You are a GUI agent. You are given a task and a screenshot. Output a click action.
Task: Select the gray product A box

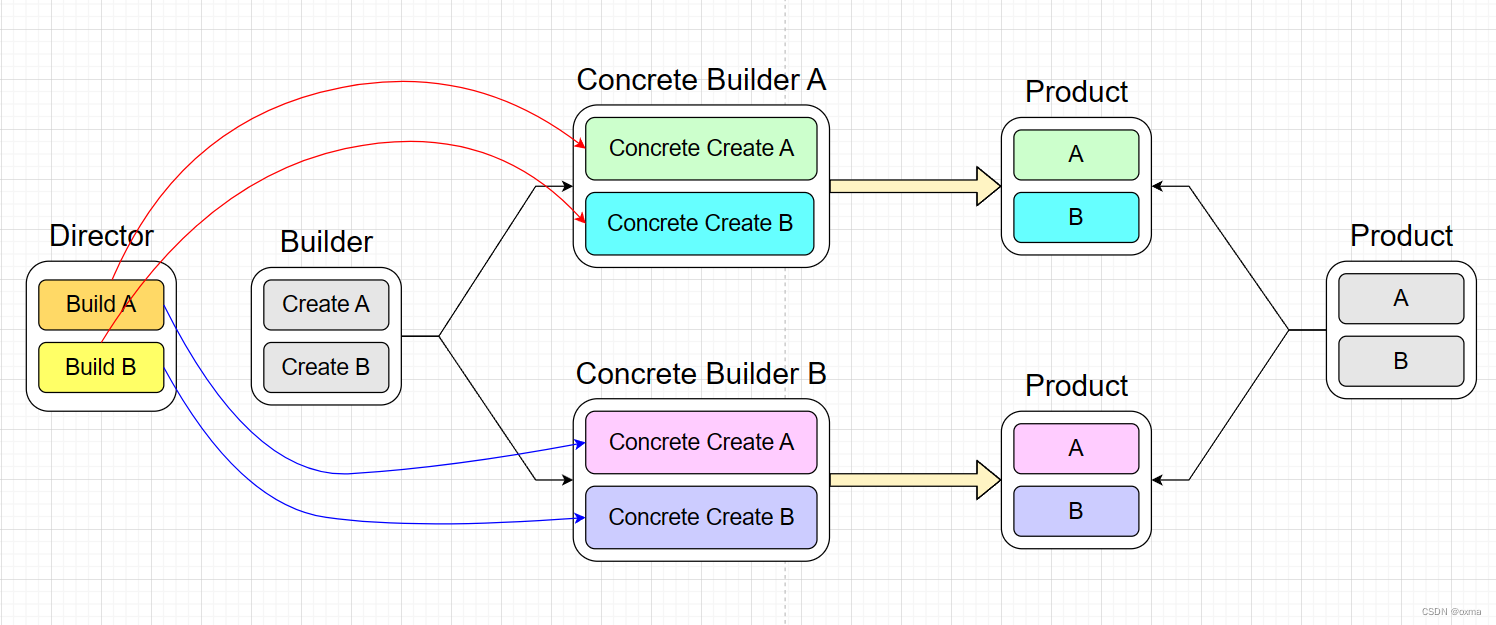tap(1401, 298)
